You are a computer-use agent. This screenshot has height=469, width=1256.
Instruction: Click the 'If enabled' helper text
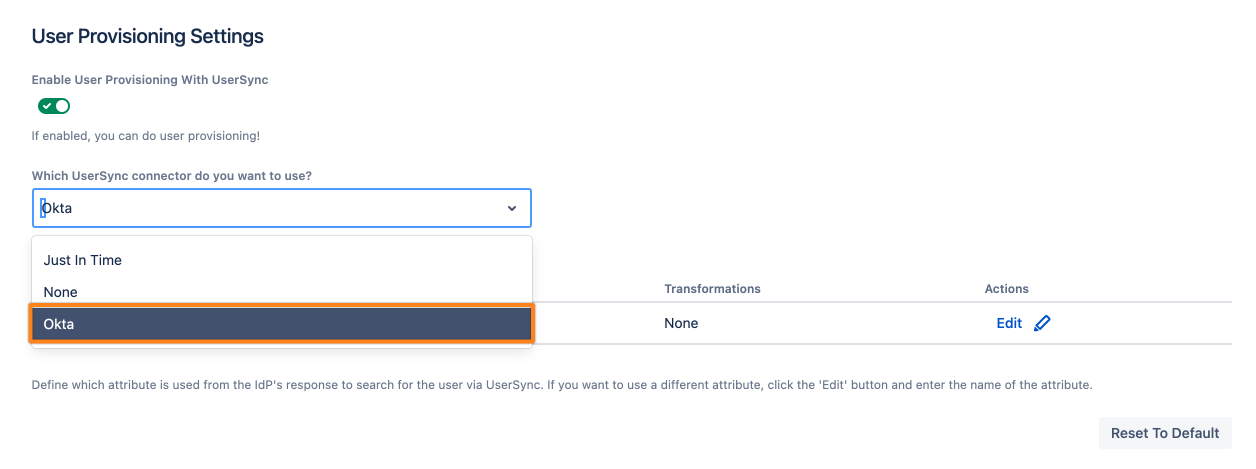pos(146,136)
